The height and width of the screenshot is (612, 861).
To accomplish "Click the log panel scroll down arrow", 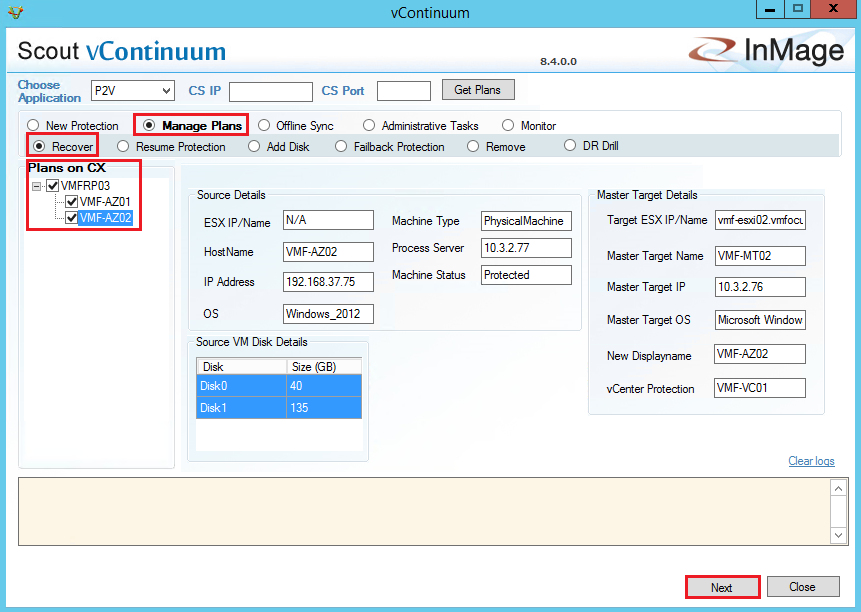I will (839, 535).
